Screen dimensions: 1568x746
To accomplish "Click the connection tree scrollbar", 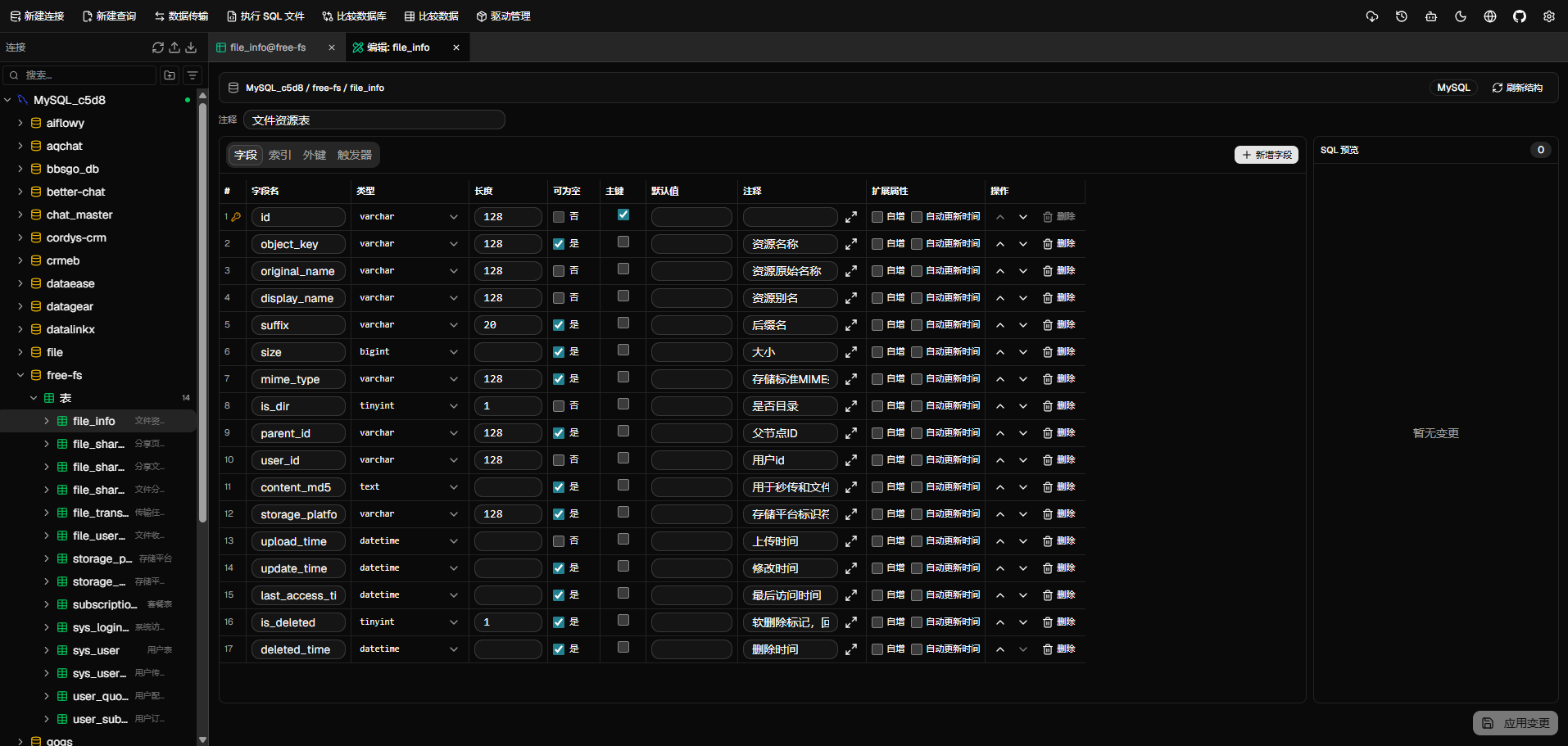I will [x=202, y=311].
